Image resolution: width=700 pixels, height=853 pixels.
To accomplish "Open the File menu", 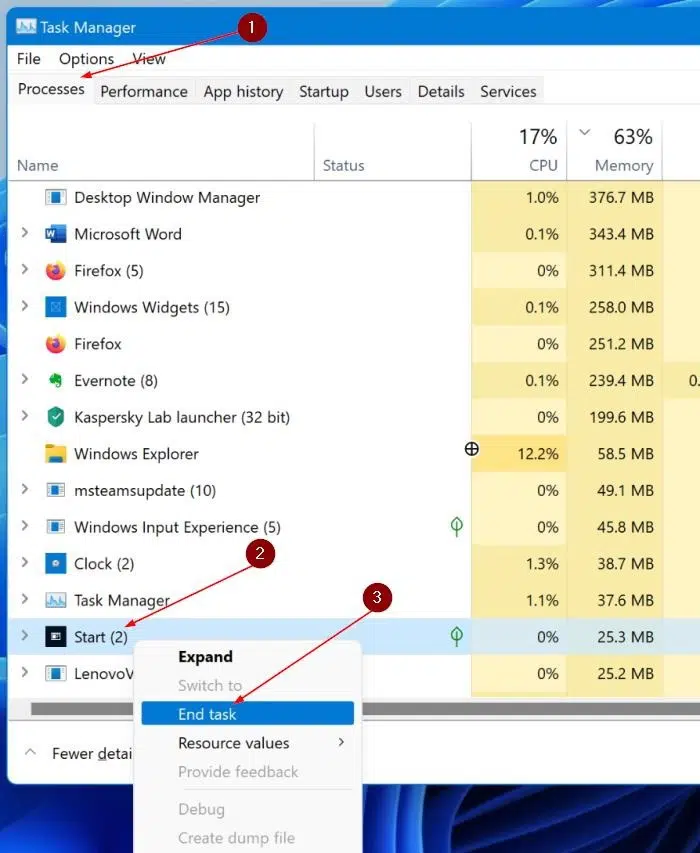I will click(29, 59).
